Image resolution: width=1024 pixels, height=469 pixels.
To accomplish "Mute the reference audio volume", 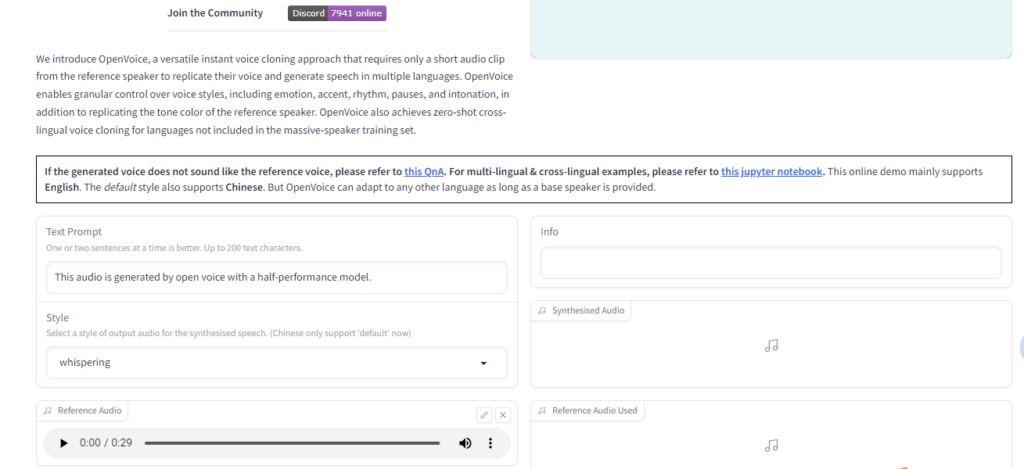I will [x=465, y=443].
